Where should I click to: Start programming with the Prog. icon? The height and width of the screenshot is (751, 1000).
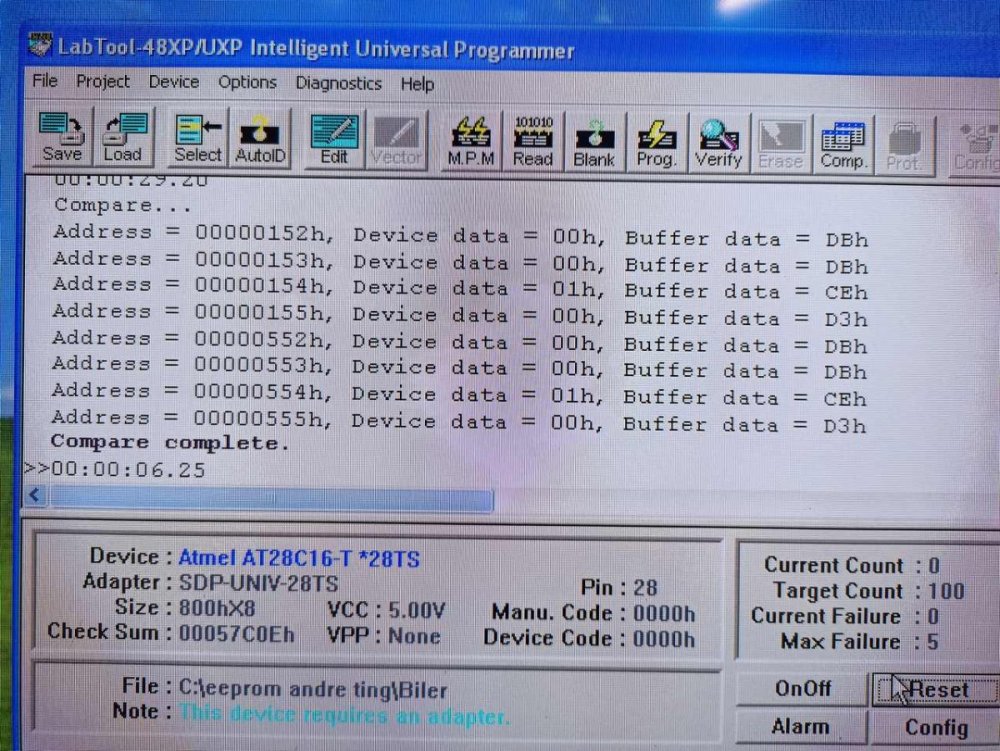(x=656, y=143)
